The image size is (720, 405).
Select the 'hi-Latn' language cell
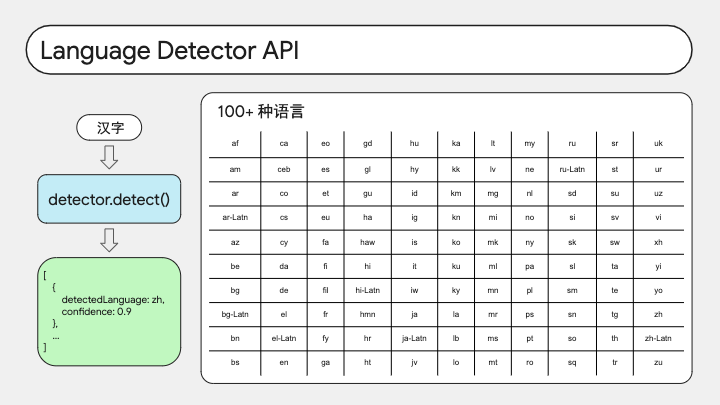tap(367, 290)
